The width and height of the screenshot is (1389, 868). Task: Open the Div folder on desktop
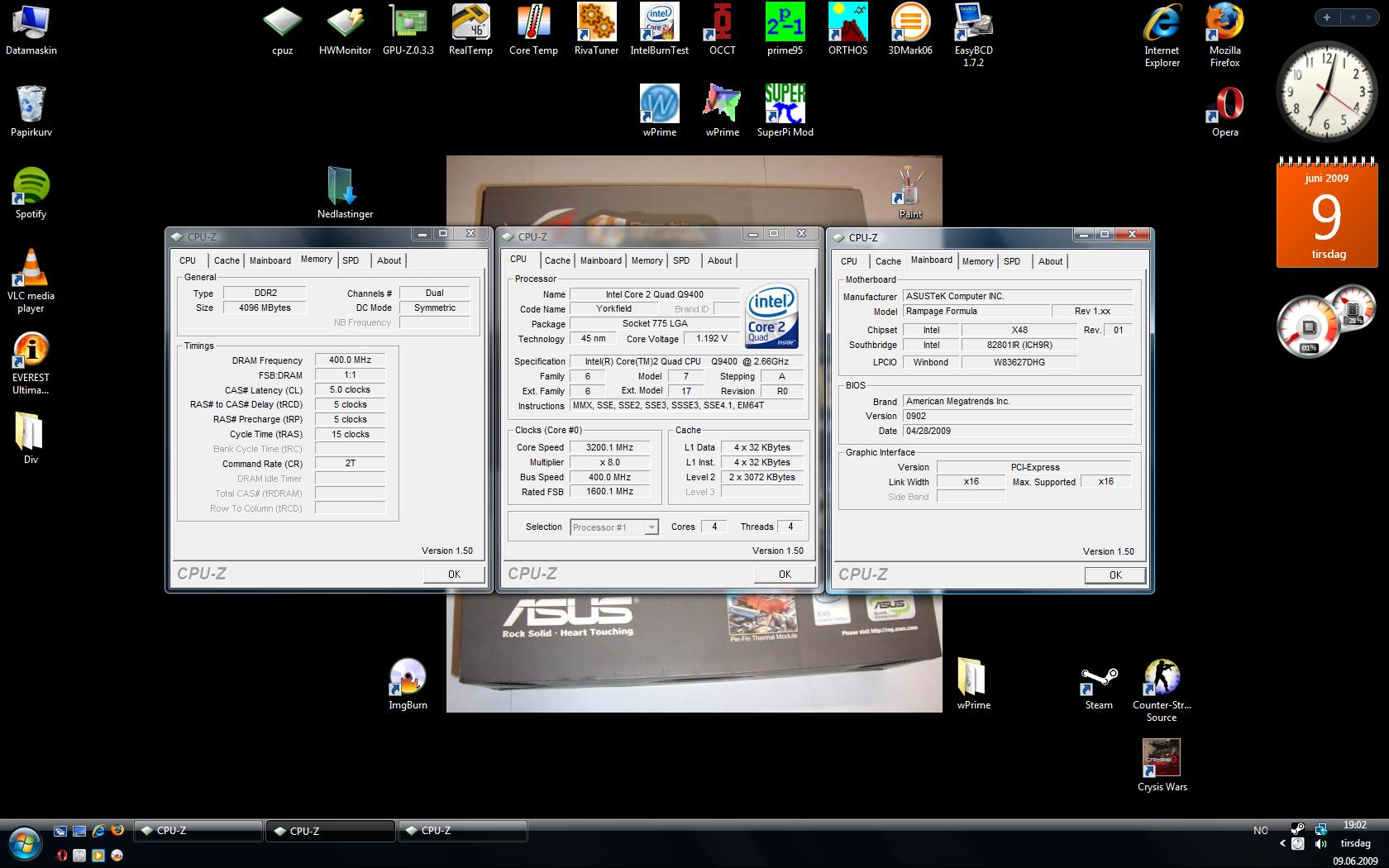pos(31,439)
